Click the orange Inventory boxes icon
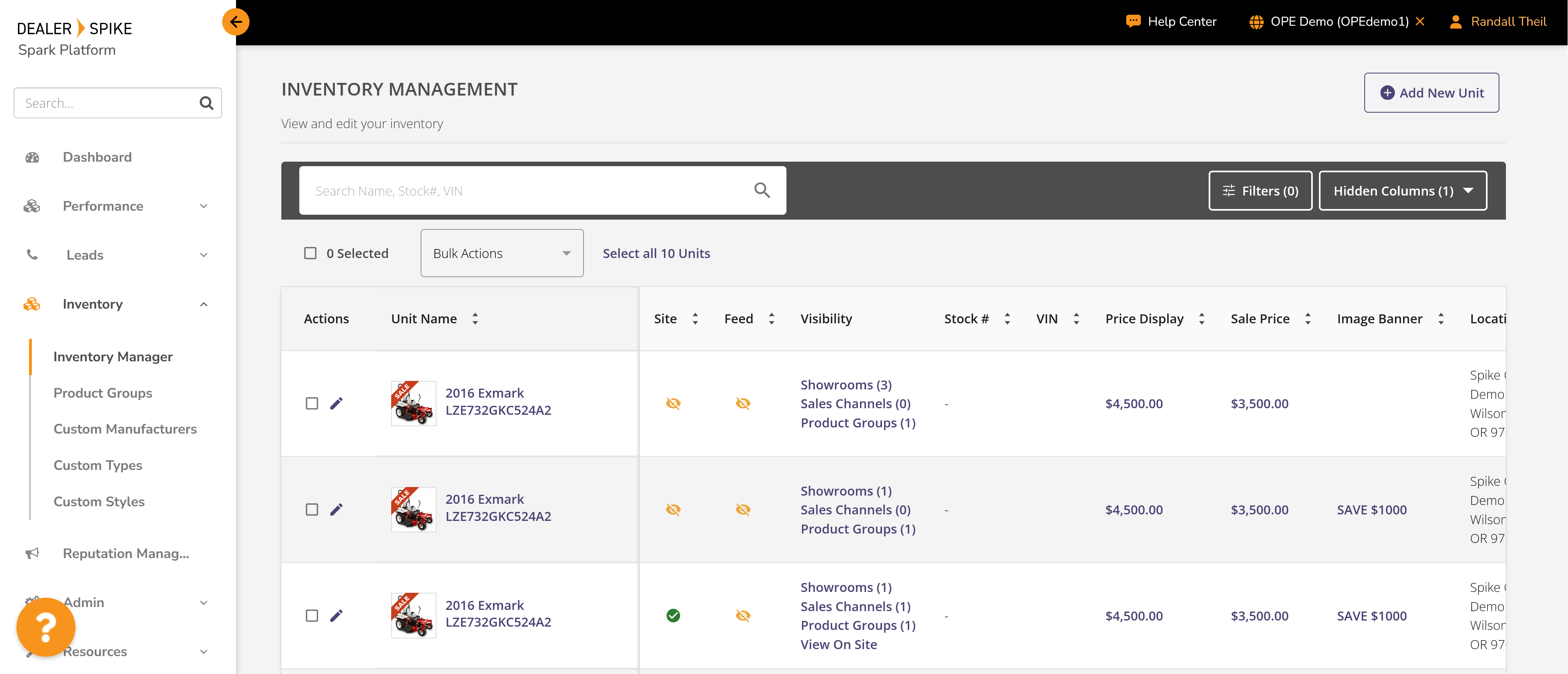 [x=32, y=304]
